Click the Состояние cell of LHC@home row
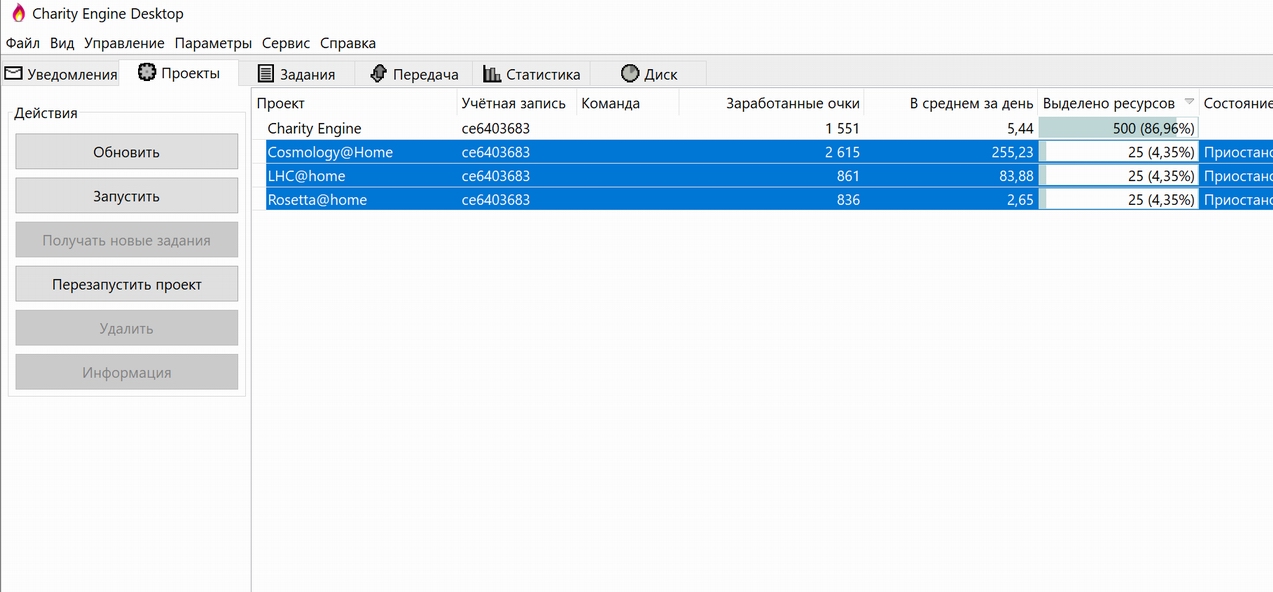1273x592 pixels. pos(1237,176)
